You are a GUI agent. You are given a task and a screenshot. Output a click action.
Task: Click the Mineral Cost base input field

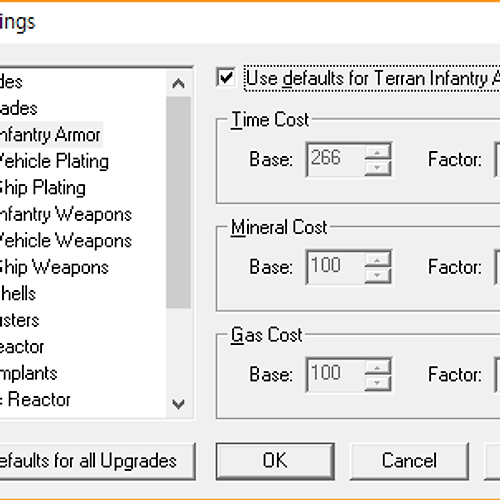tap(335, 267)
